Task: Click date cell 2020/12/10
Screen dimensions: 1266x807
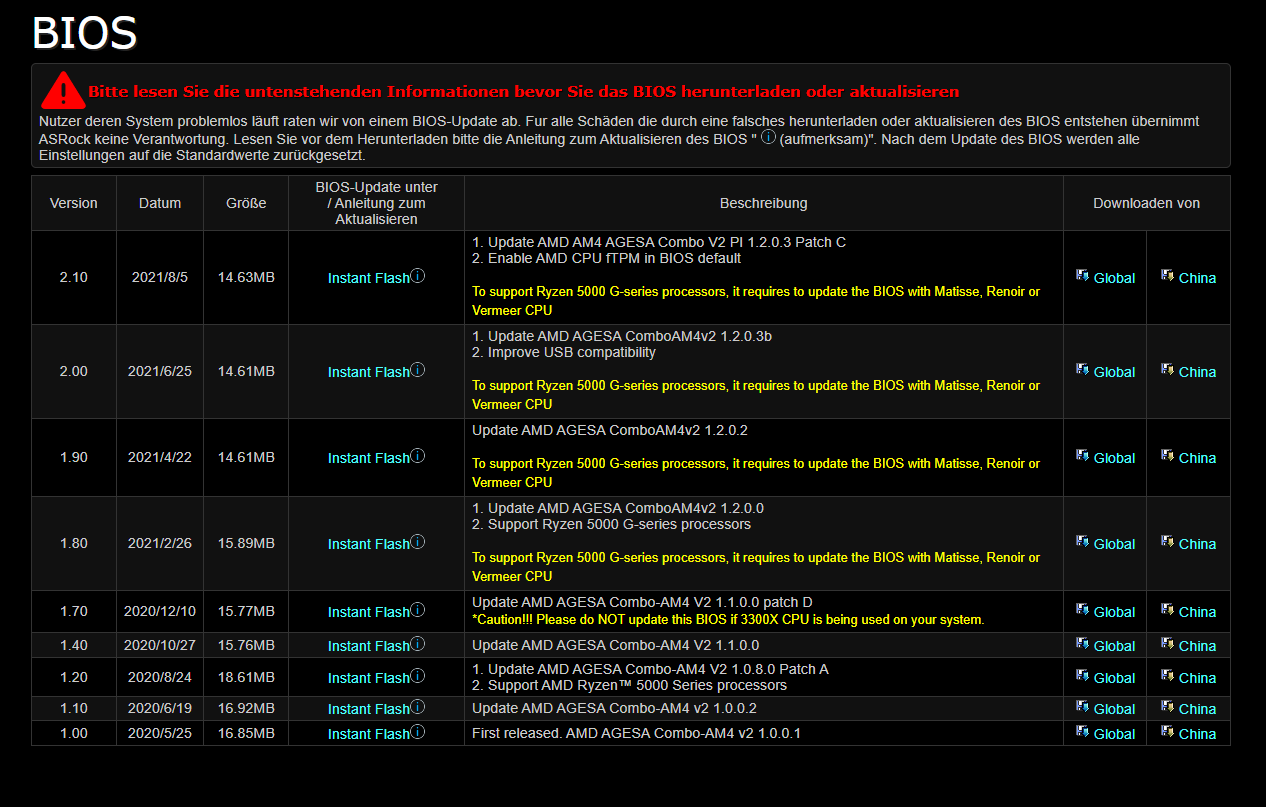Action: (160, 611)
